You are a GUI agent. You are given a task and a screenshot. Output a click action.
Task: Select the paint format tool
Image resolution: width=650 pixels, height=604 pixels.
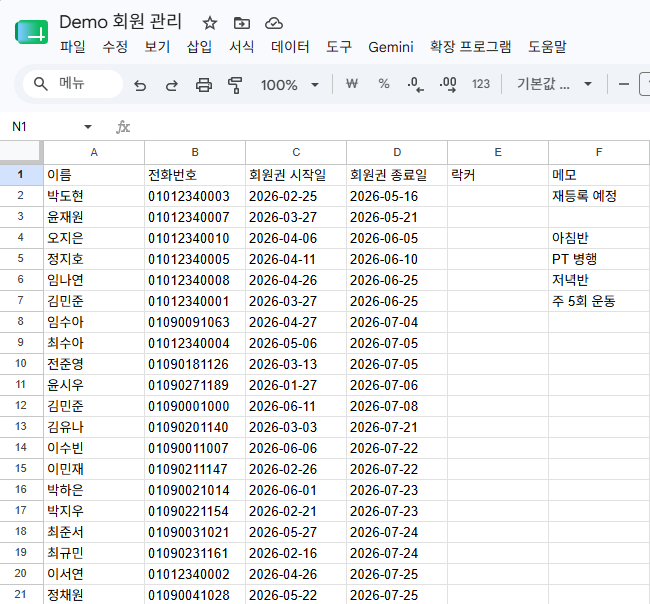(x=235, y=85)
